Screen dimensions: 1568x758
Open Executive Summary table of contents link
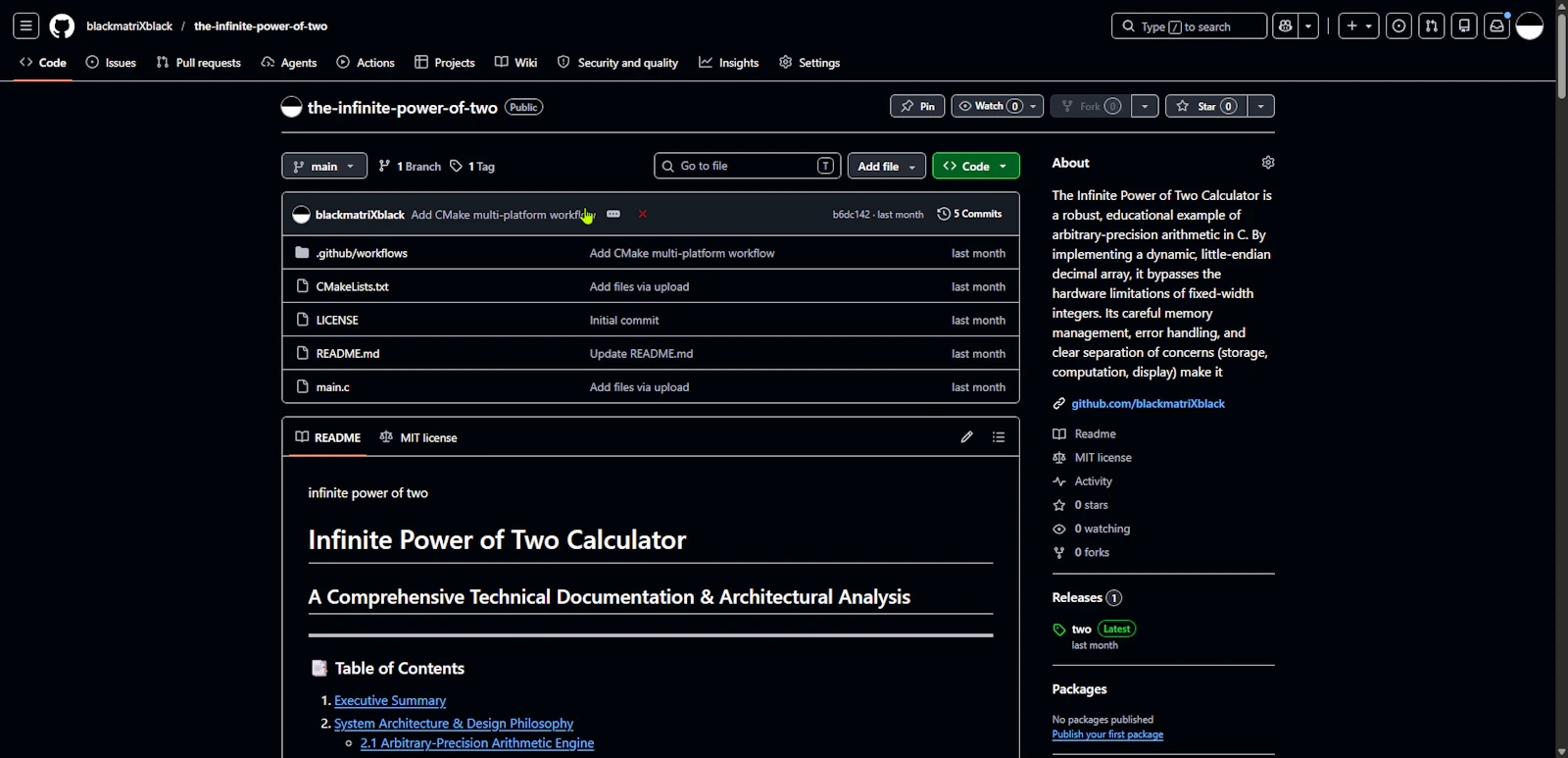(x=390, y=701)
